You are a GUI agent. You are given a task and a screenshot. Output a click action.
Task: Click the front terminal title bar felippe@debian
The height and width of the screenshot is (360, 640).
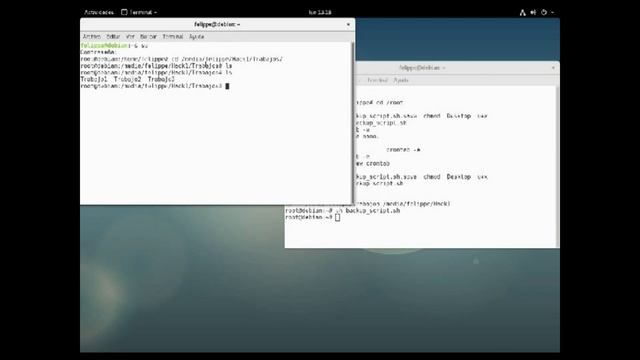(217, 24)
